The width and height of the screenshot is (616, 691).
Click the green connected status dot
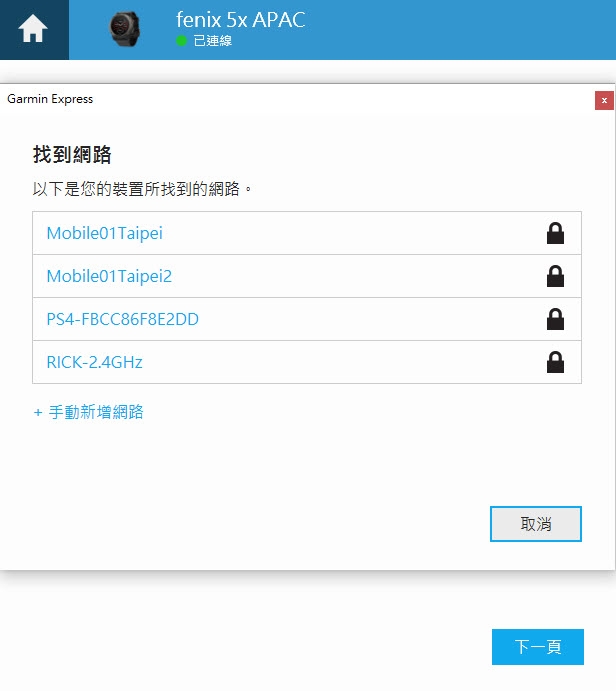point(181,41)
